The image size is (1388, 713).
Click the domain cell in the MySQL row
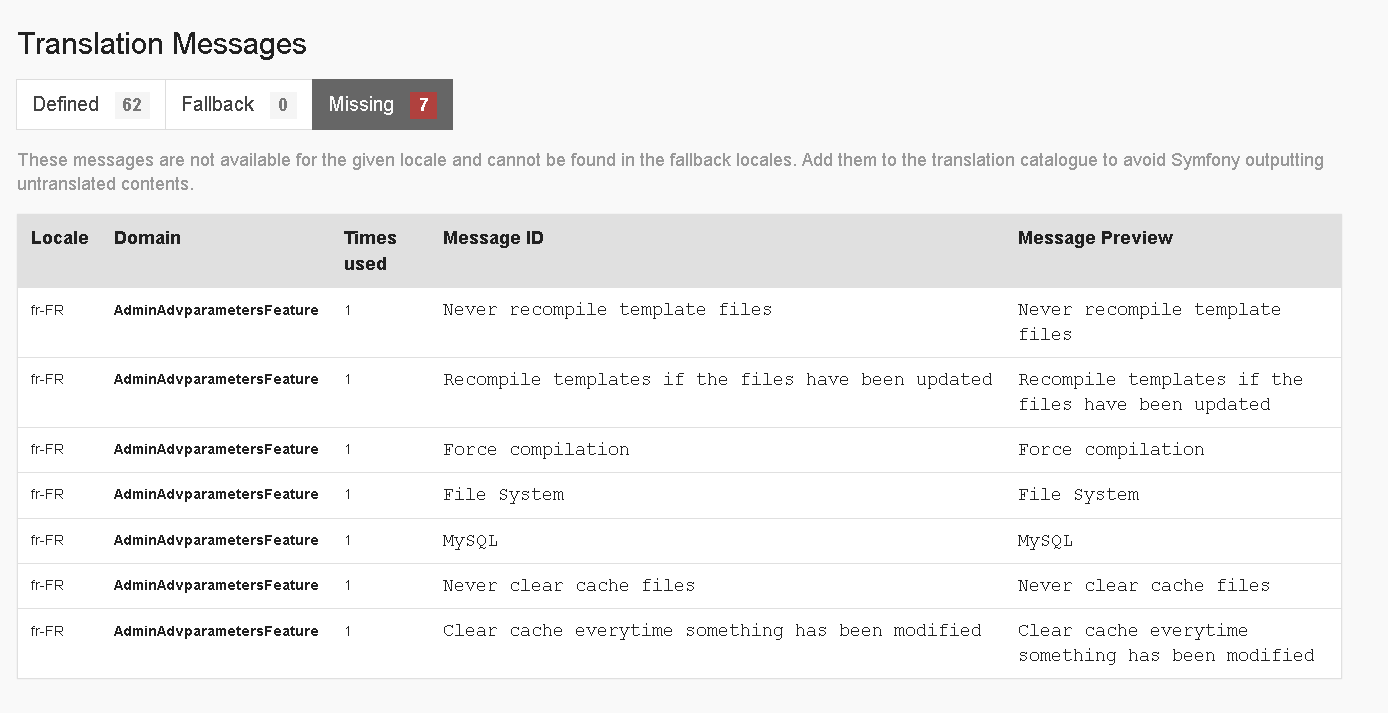coord(216,541)
